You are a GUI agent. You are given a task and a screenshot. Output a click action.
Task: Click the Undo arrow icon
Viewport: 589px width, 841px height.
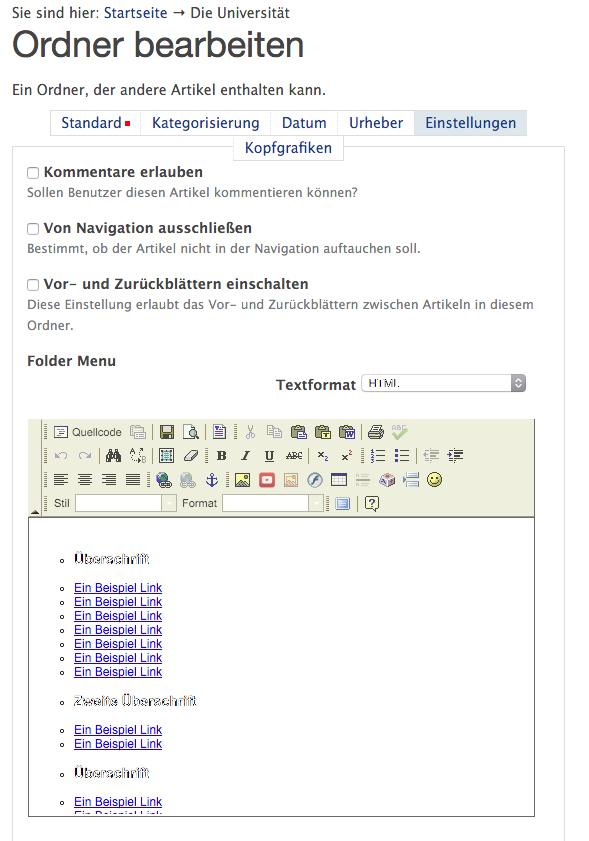coord(61,456)
